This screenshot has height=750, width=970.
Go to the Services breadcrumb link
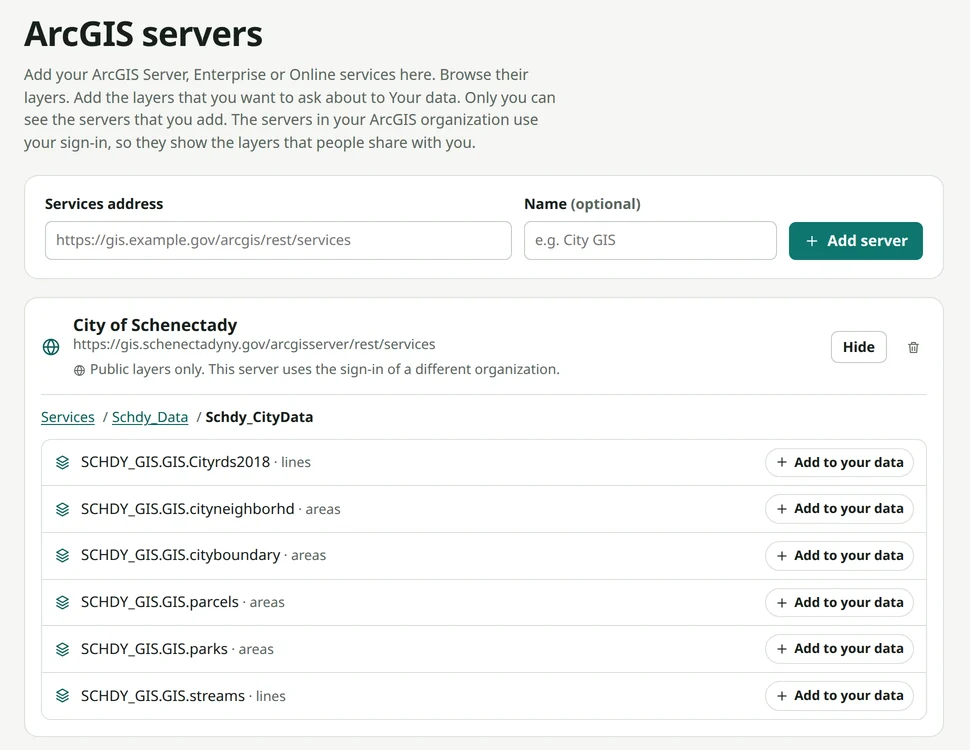coord(67,417)
